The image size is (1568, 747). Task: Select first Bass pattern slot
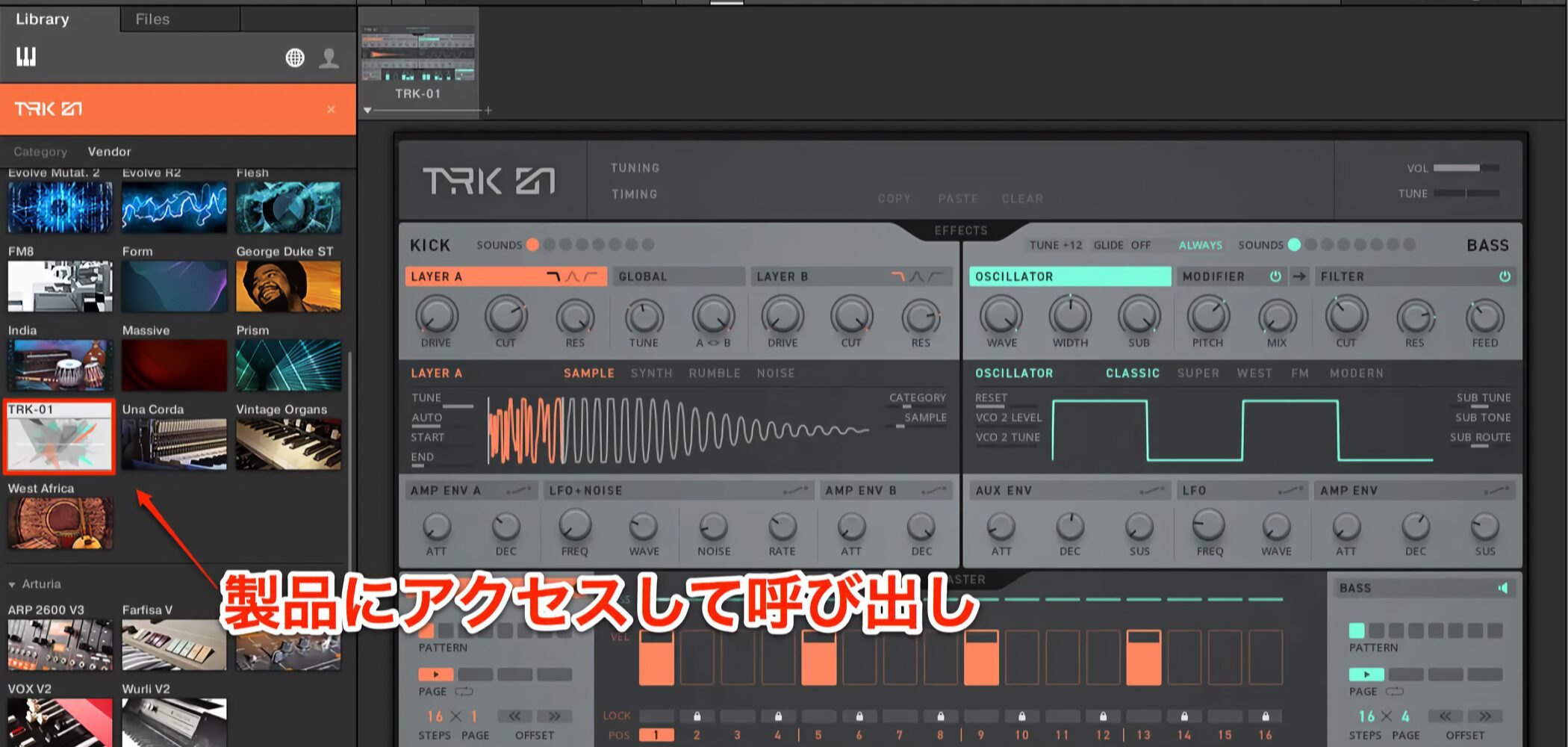click(x=1357, y=630)
